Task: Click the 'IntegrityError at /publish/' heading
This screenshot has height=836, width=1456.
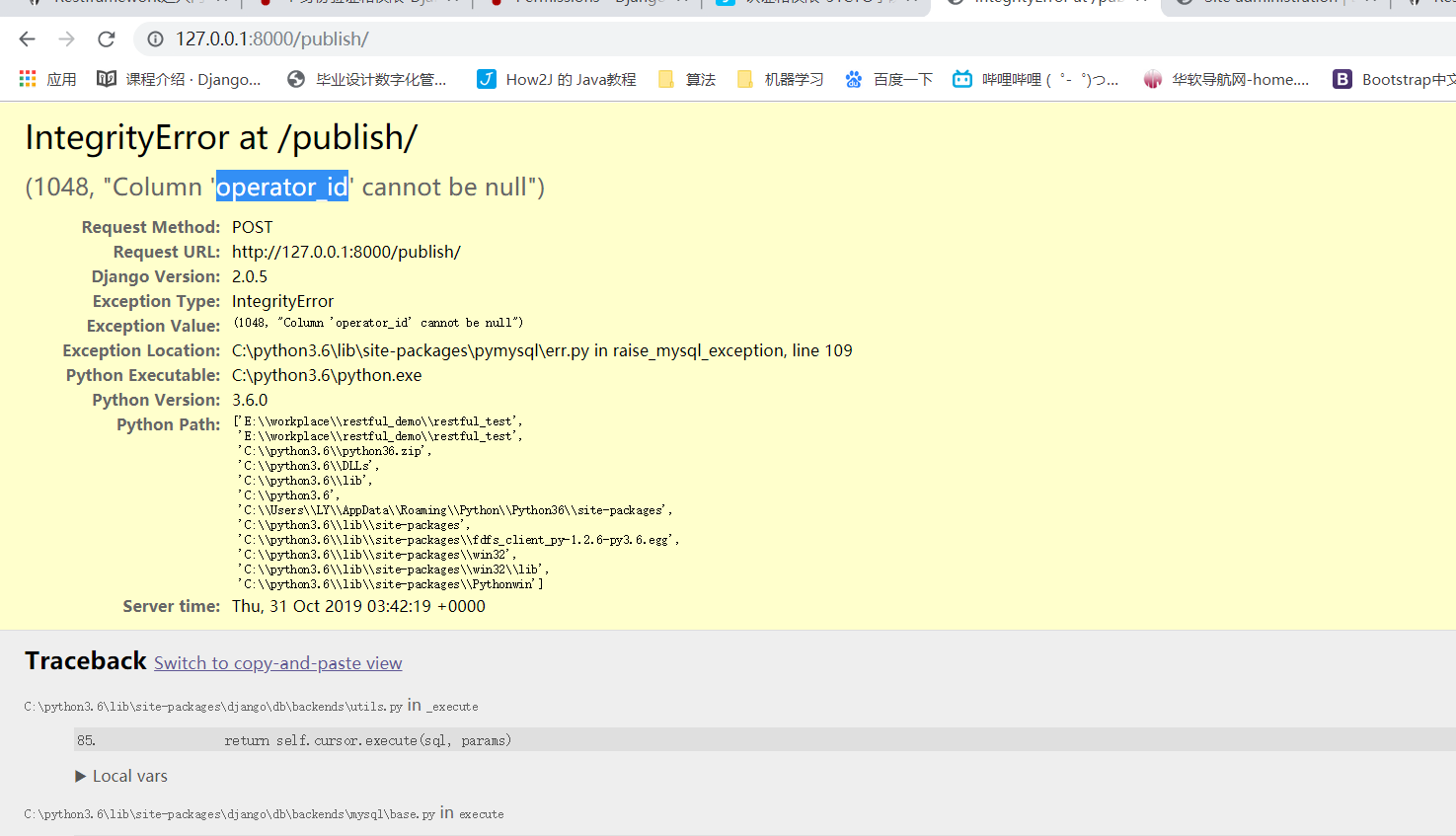Action: tap(221, 137)
